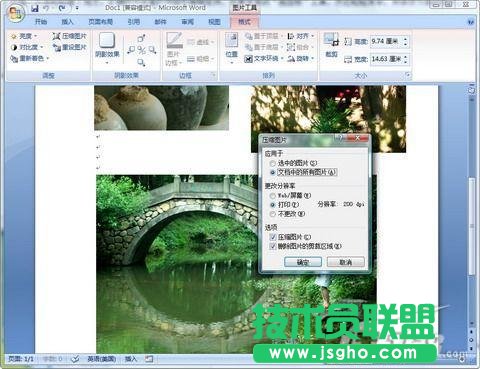Click the nudge shadow left icon

pyautogui.click(x=131, y=50)
